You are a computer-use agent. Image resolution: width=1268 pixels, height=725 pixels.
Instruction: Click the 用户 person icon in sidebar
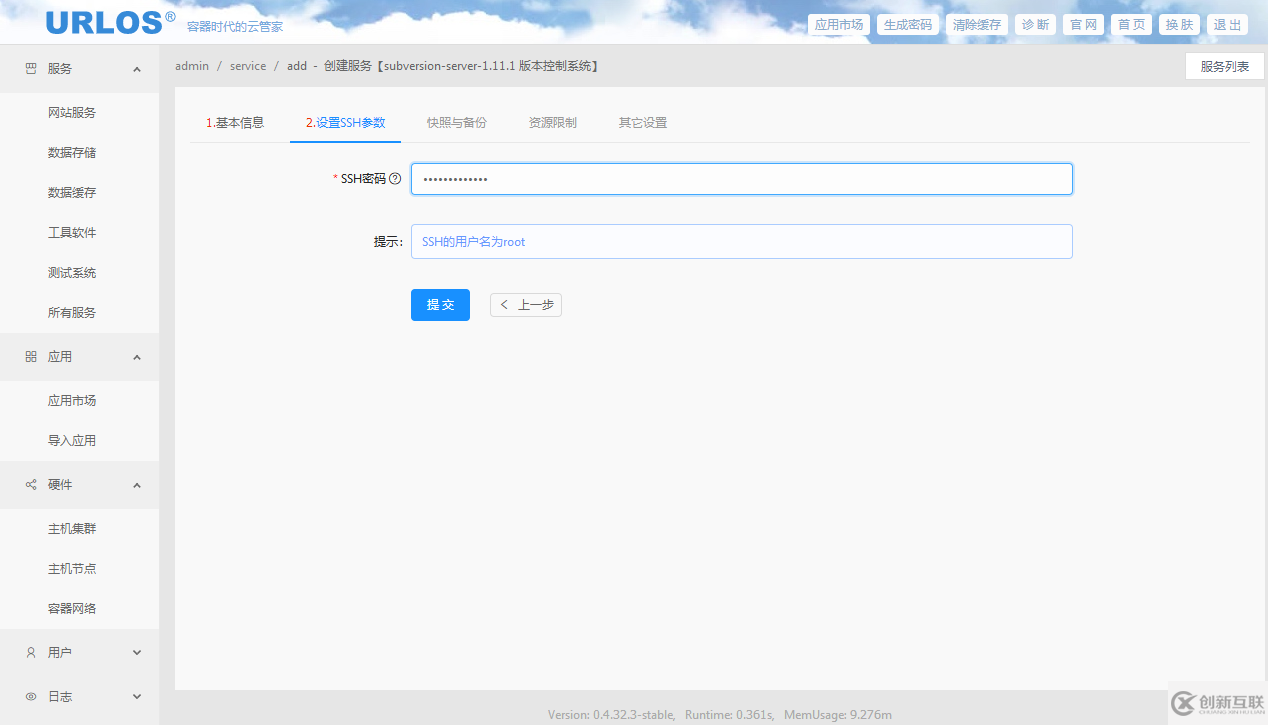point(31,653)
